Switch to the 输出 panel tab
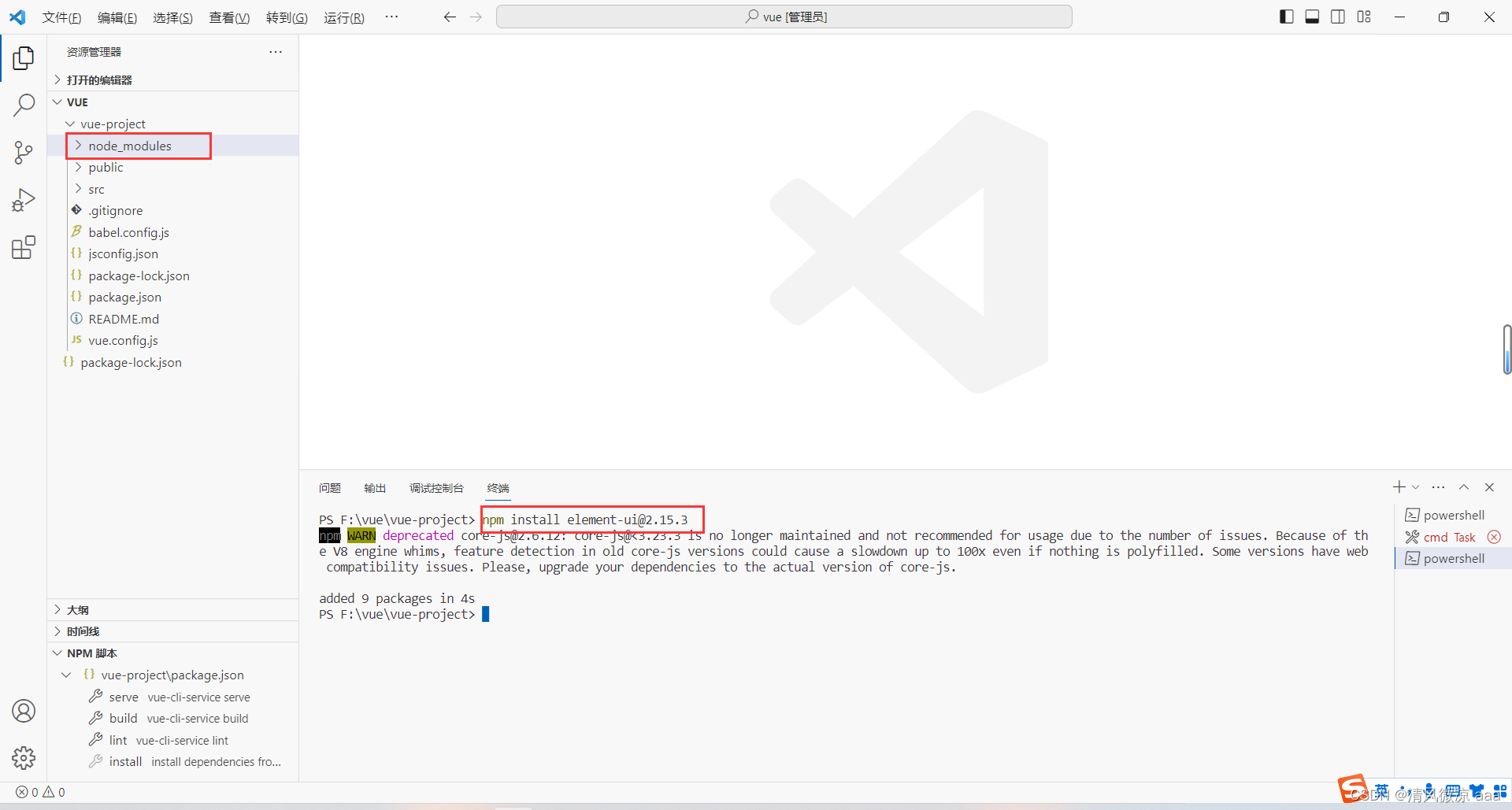This screenshot has height=810, width=1512. (375, 488)
